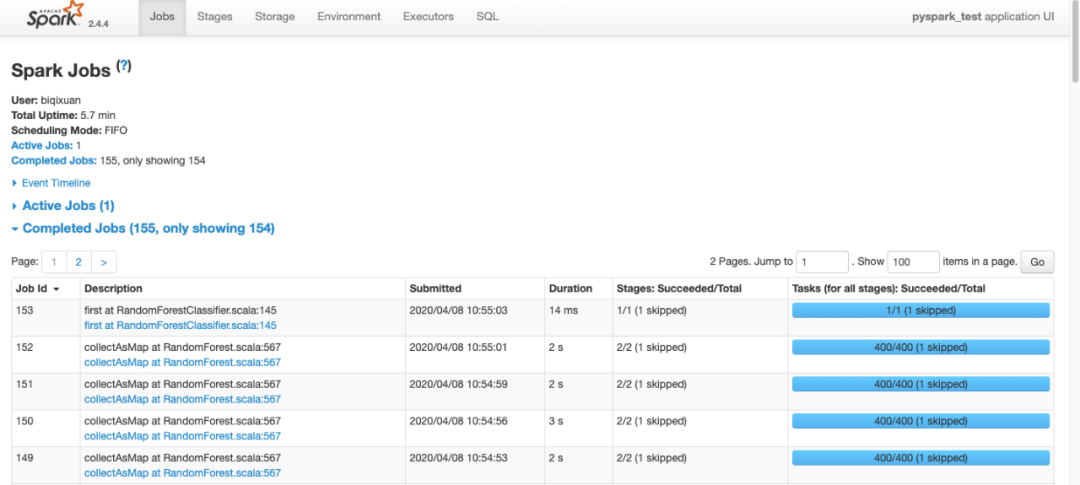Open the Spark Jobs help question mark
Image resolution: width=1080 pixels, height=485 pixels.
coord(124,67)
